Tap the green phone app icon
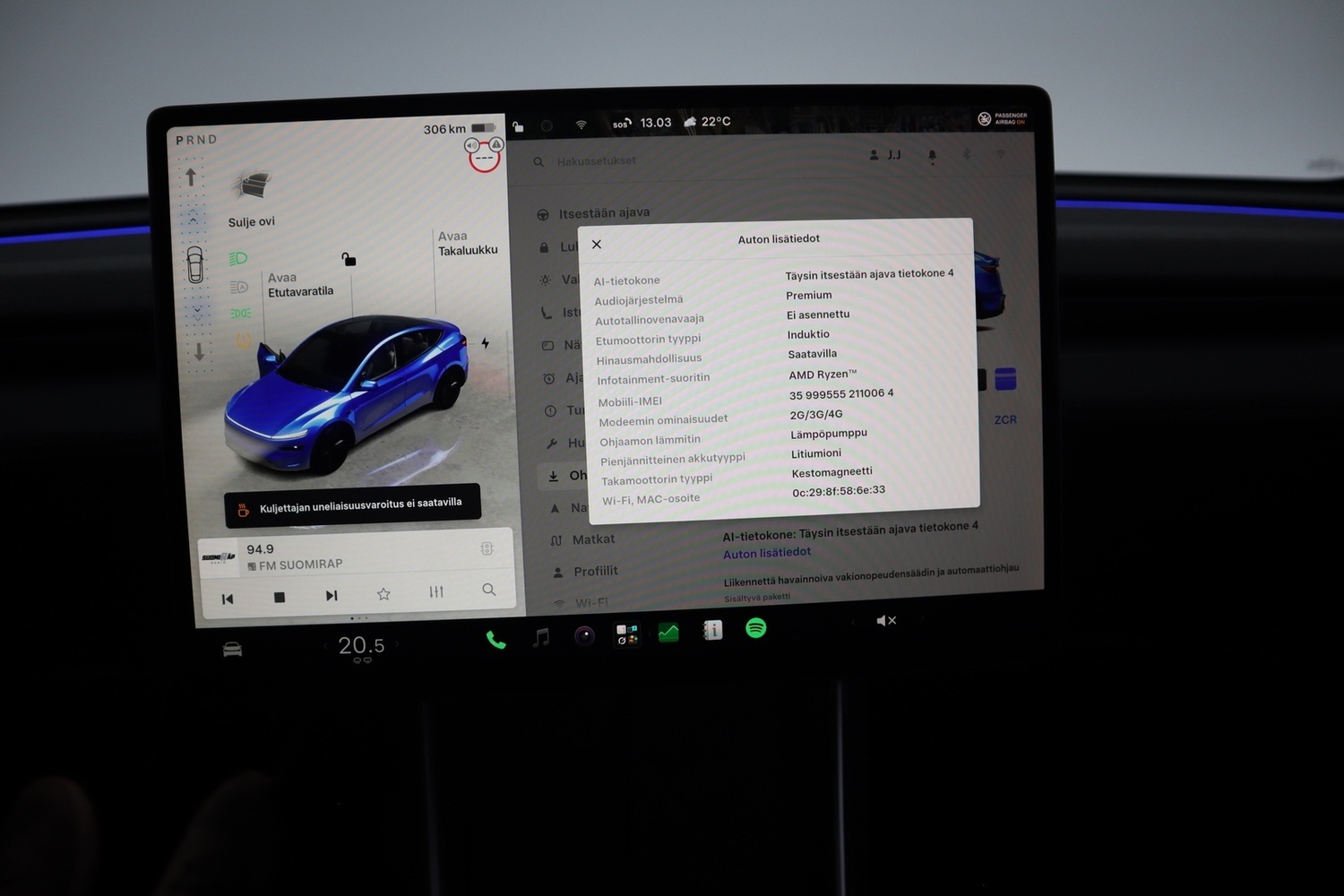 495,640
